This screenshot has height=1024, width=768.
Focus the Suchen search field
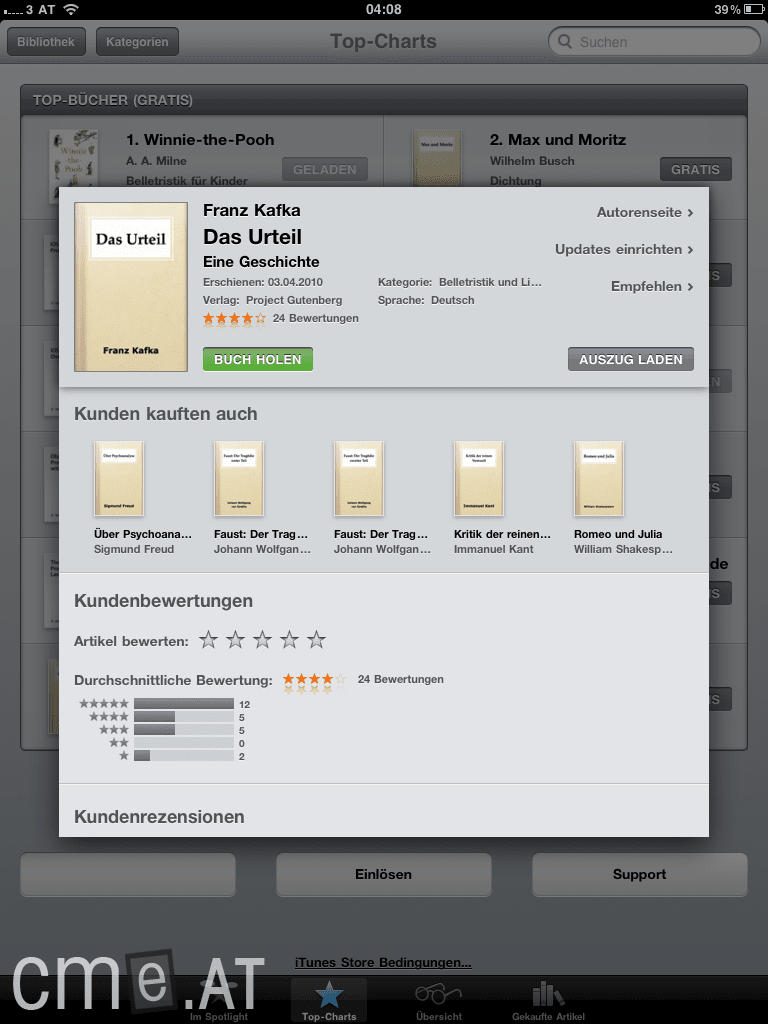[654, 42]
